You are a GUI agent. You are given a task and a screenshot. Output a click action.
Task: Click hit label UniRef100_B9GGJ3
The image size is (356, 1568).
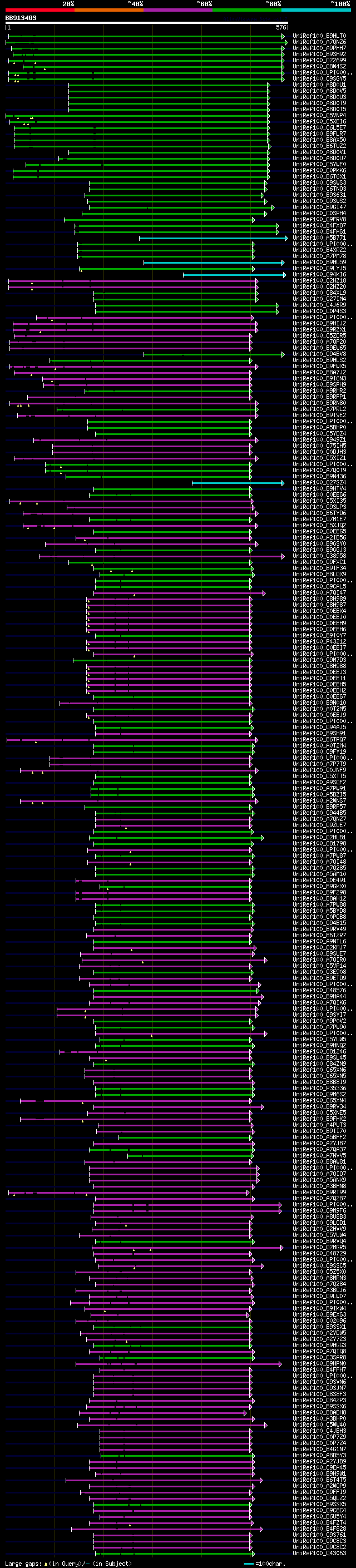[319, 550]
